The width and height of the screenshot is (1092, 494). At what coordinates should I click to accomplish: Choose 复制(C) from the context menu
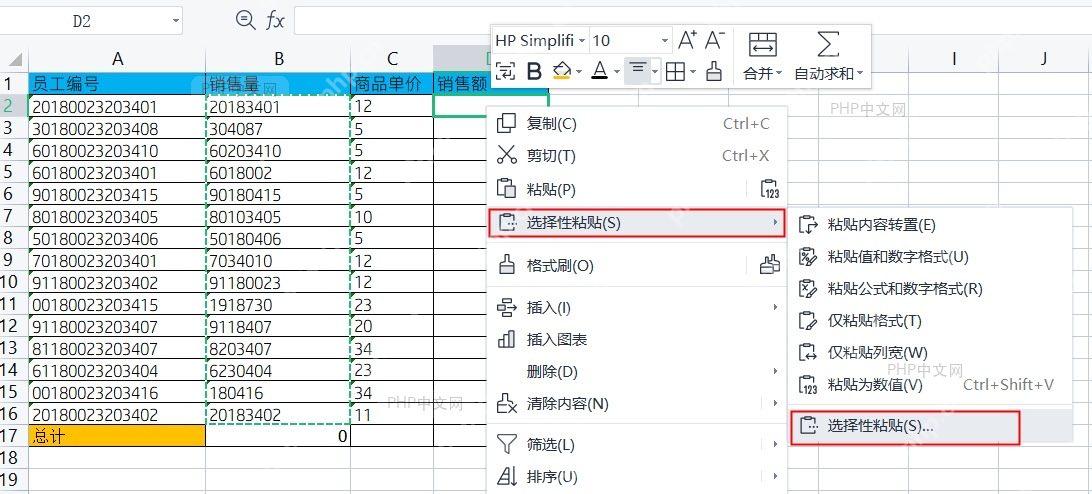tap(636, 124)
